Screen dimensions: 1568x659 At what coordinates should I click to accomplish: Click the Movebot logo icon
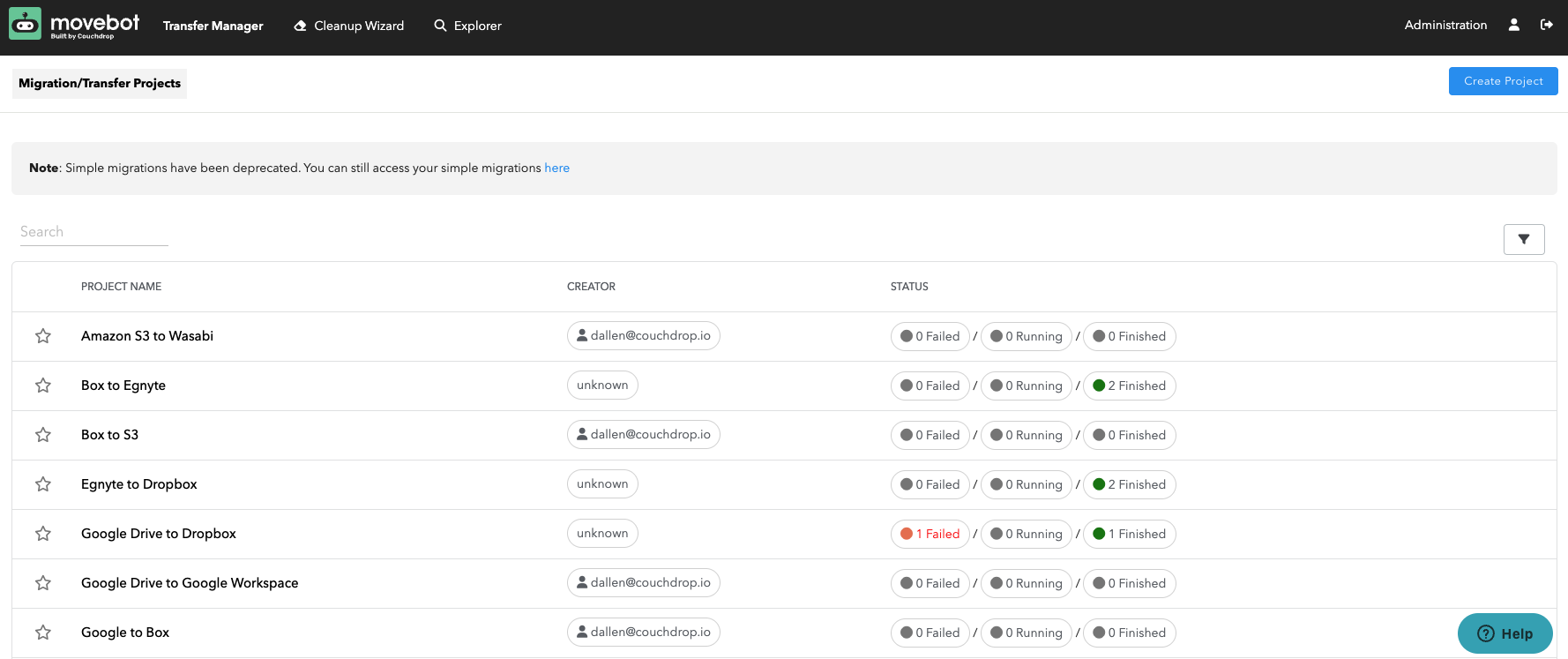coord(26,25)
